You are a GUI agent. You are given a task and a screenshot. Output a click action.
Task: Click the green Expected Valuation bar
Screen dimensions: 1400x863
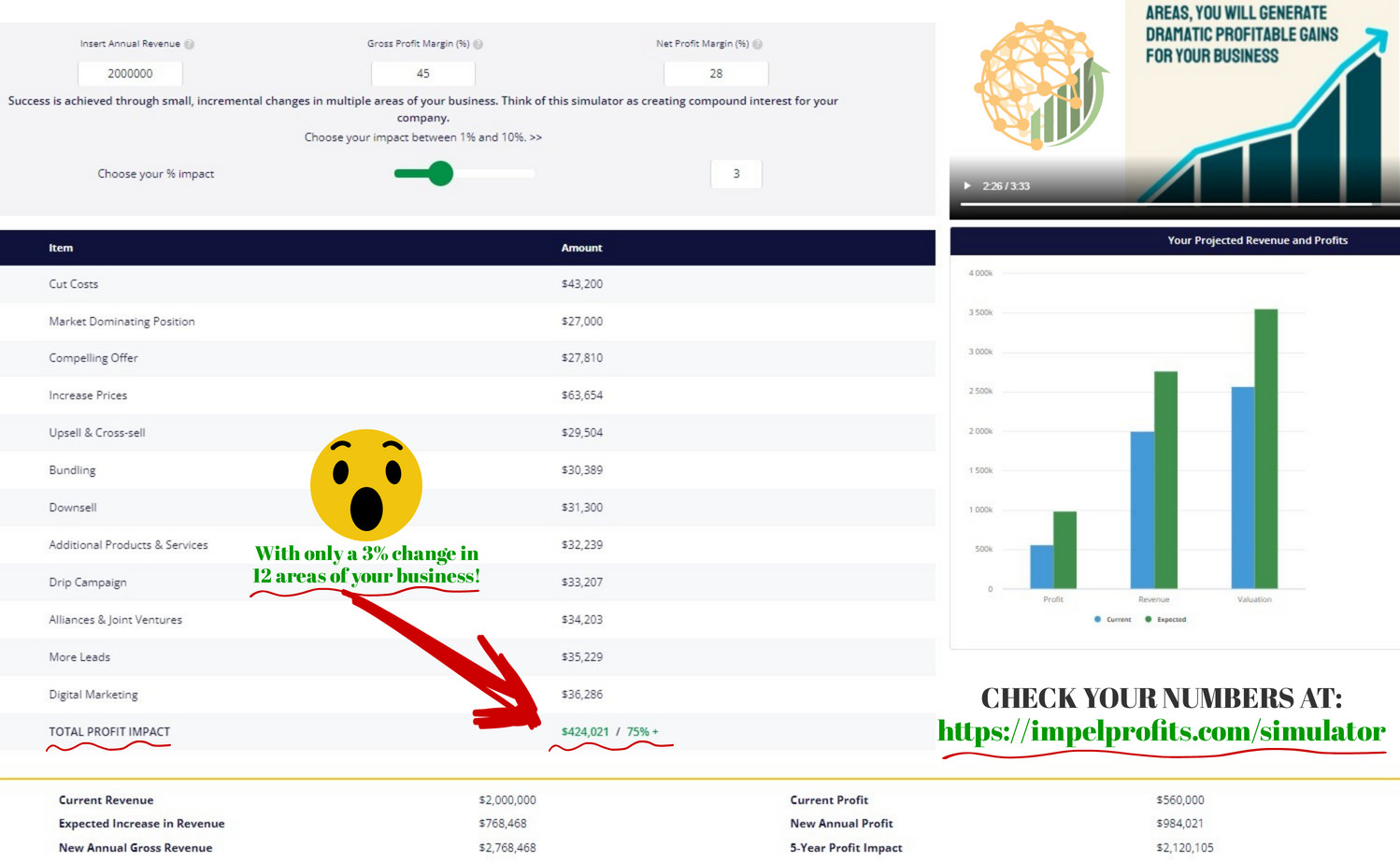pyautogui.click(x=1265, y=449)
